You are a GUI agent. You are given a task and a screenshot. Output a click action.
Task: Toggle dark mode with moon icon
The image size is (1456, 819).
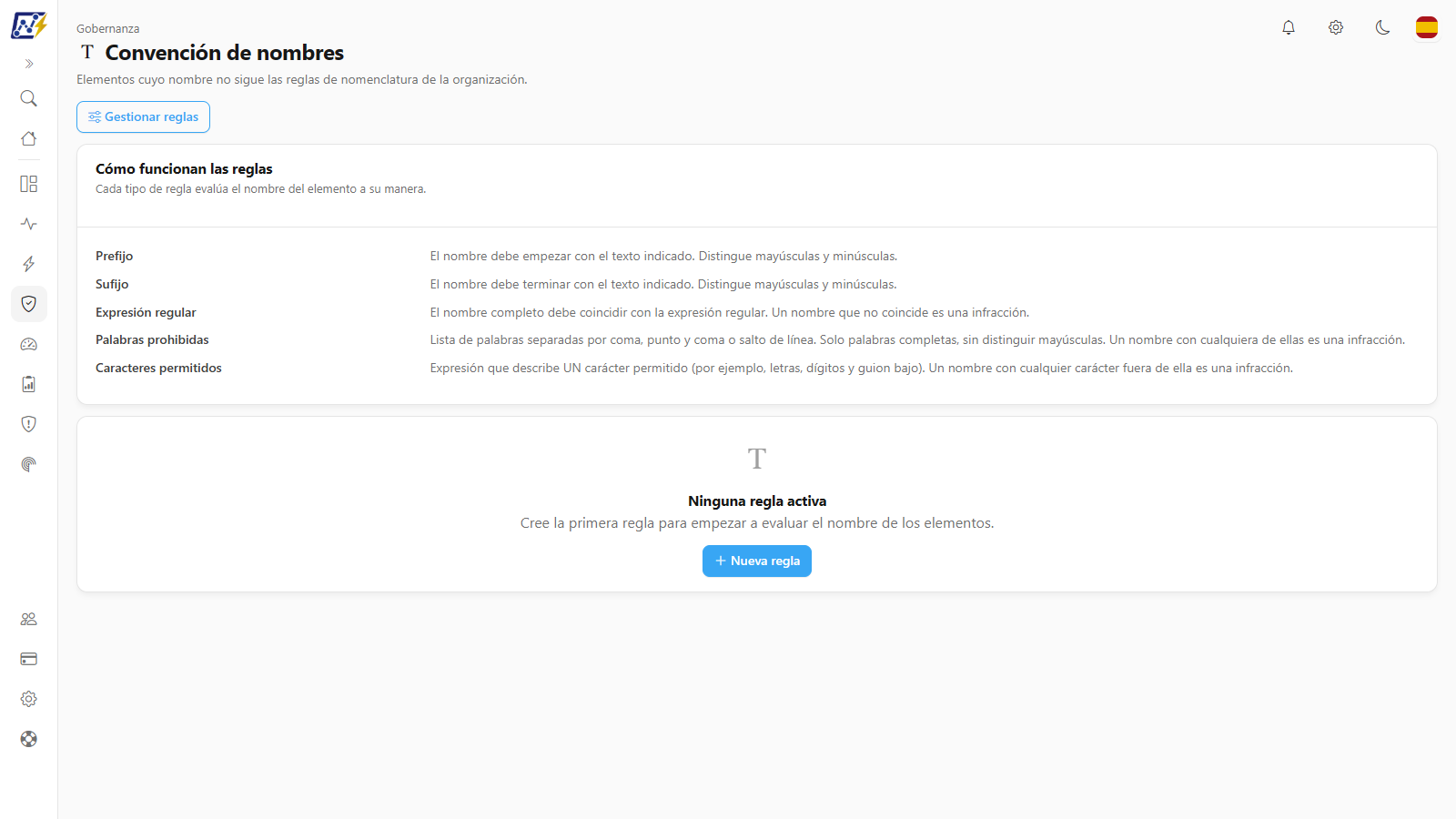[x=1383, y=27]
